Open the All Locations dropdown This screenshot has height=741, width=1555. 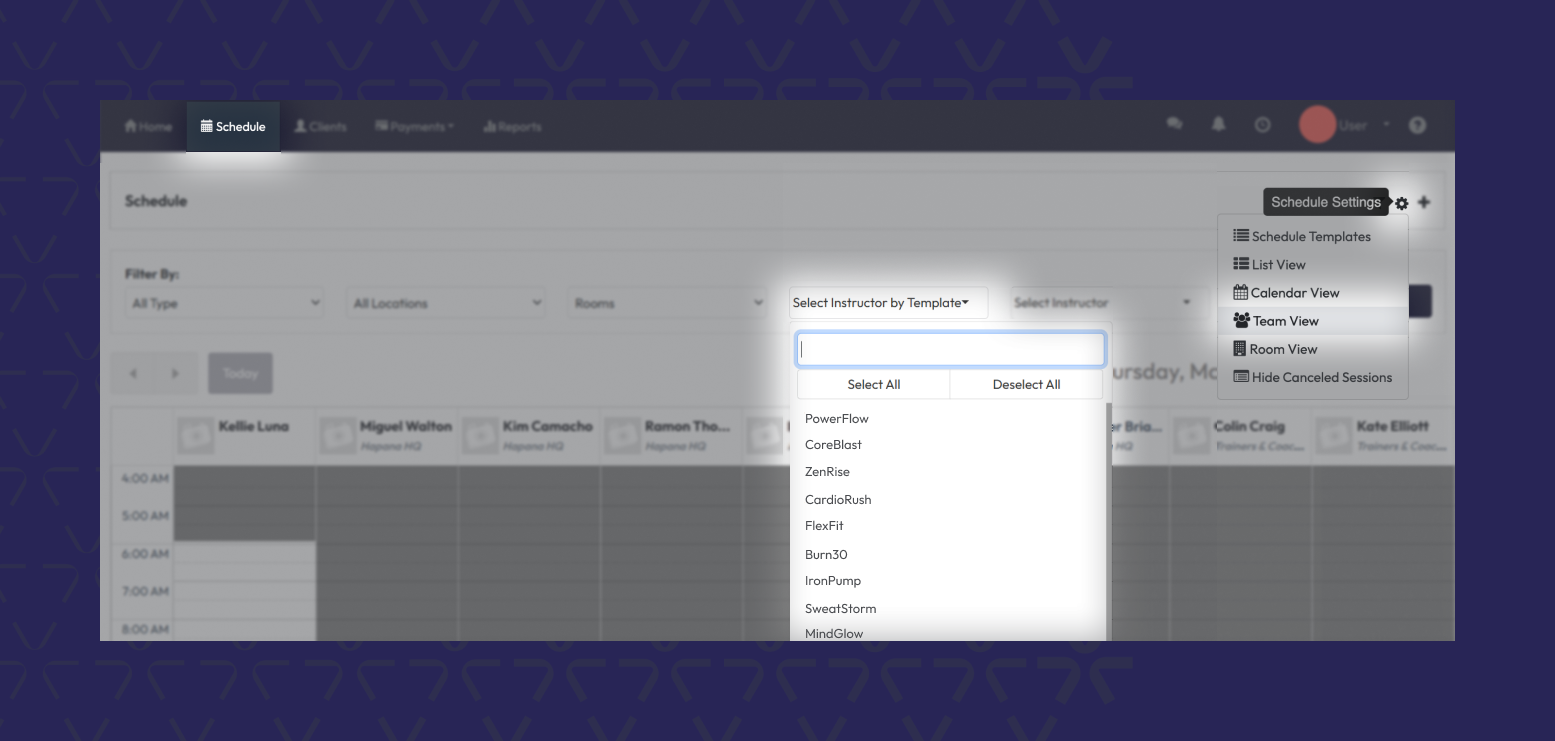click(x=447, y=303)
